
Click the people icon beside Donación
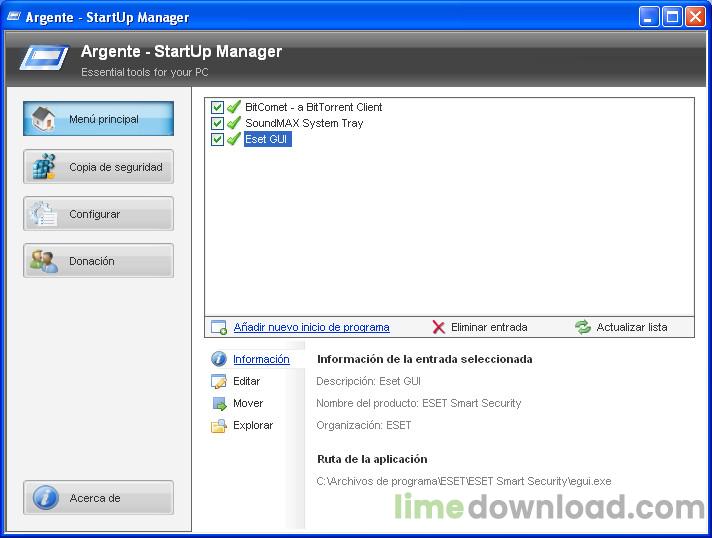tap(44, 261)
